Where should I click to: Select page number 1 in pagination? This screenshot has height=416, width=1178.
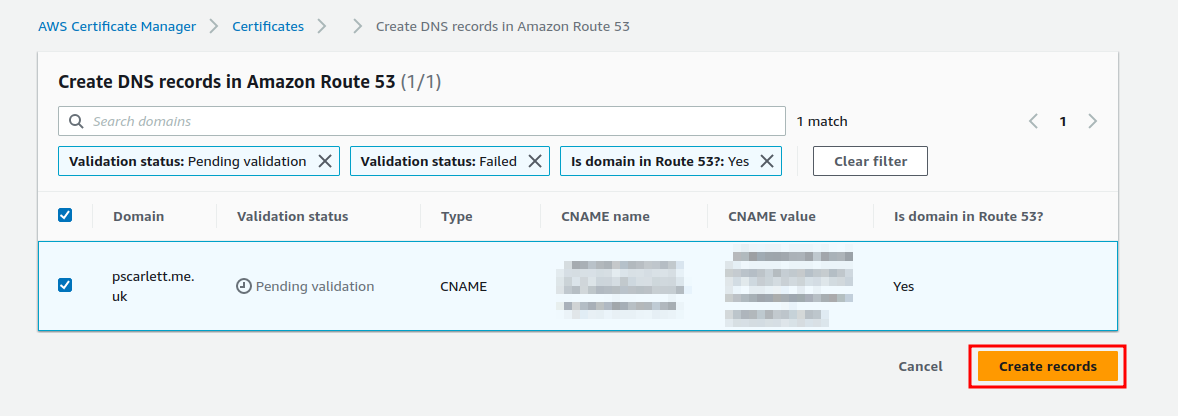(x=1063, y=121)
